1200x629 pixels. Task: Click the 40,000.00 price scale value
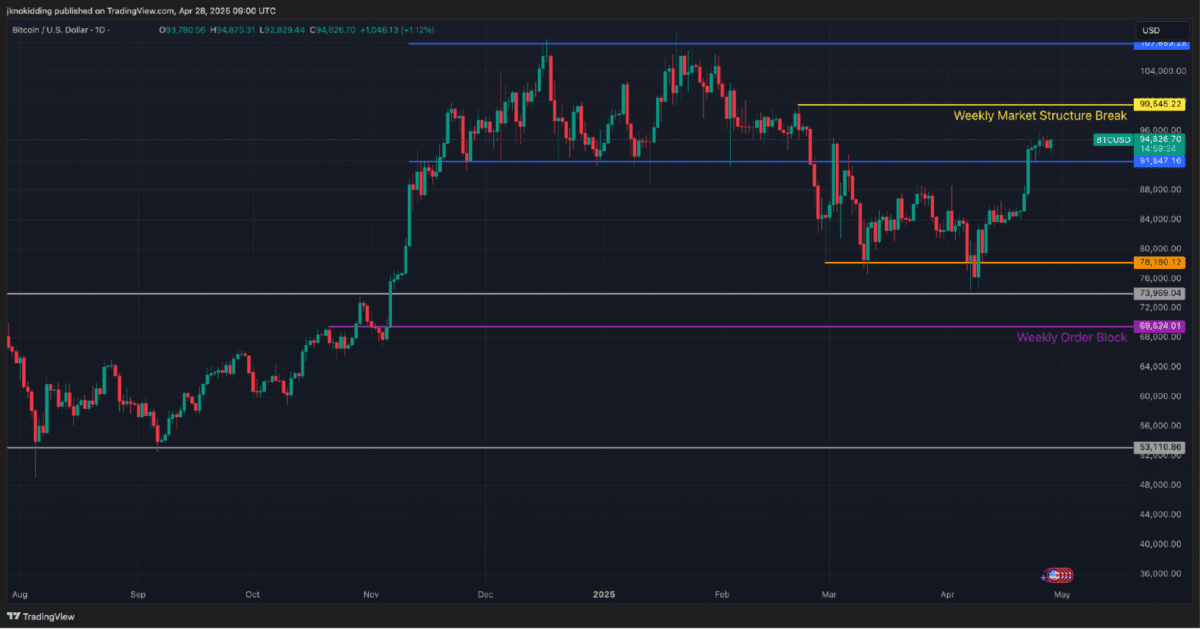point(1160,545)
